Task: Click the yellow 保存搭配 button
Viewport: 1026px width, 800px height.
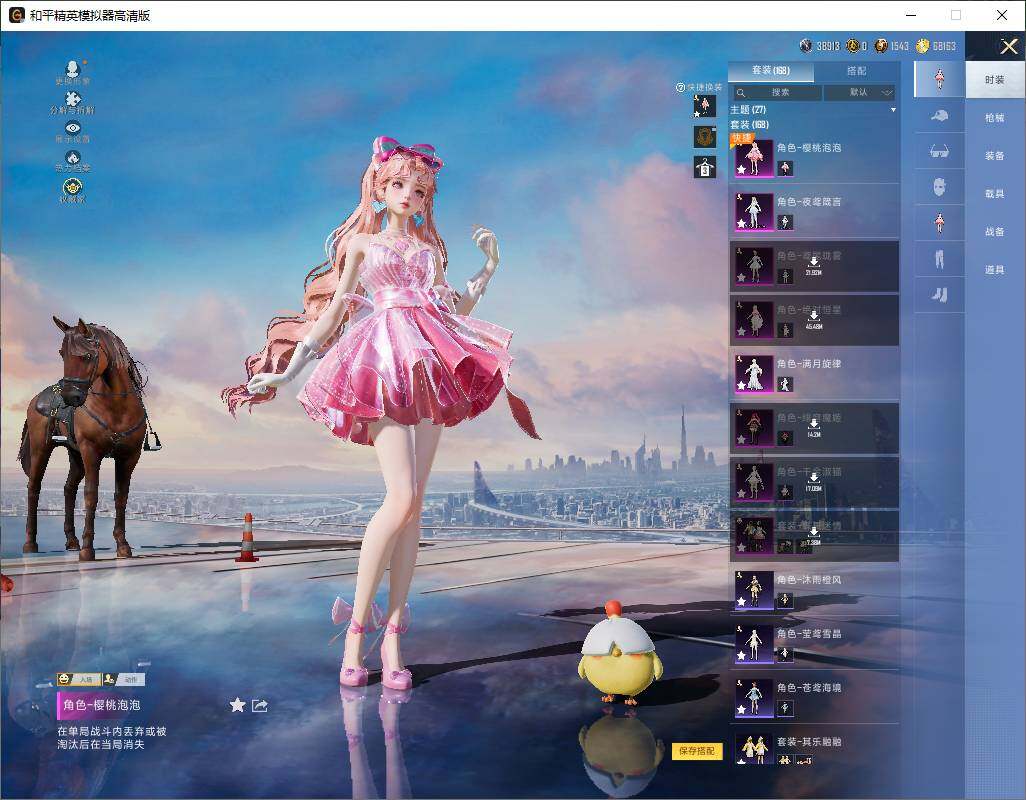Action: [697, 750]
